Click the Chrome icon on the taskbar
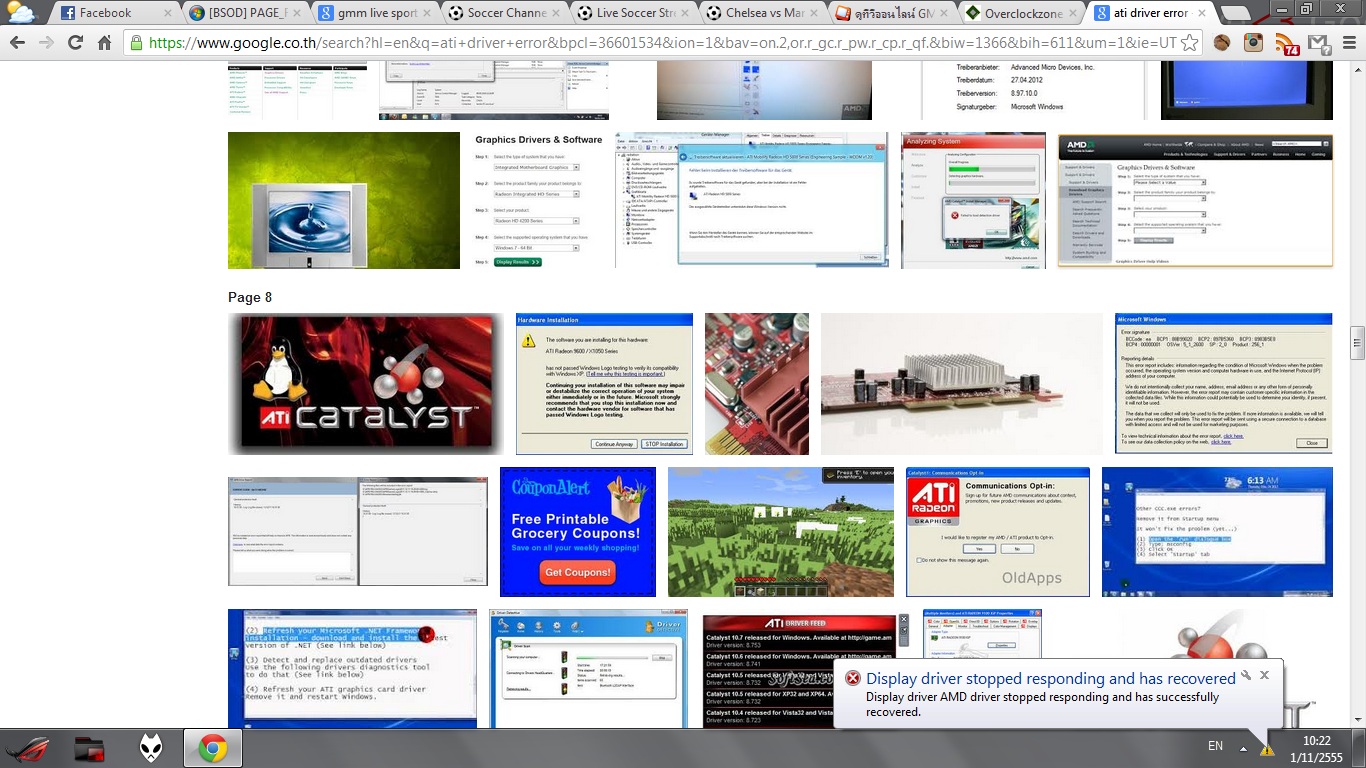The image size is (1366, 768). [x=212, y=748]
